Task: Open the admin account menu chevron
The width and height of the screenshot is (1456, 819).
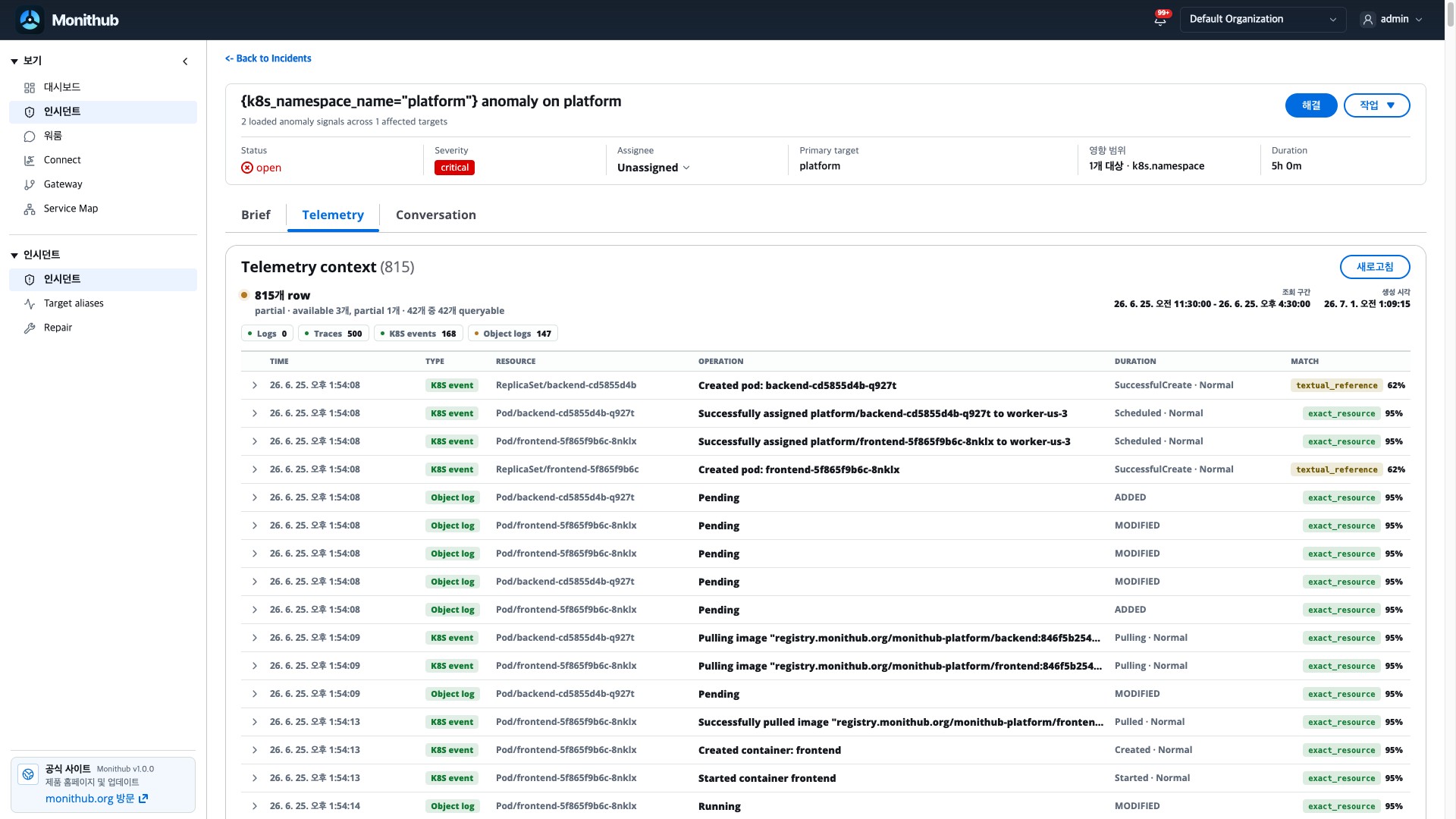Action: coord(1419,20)
